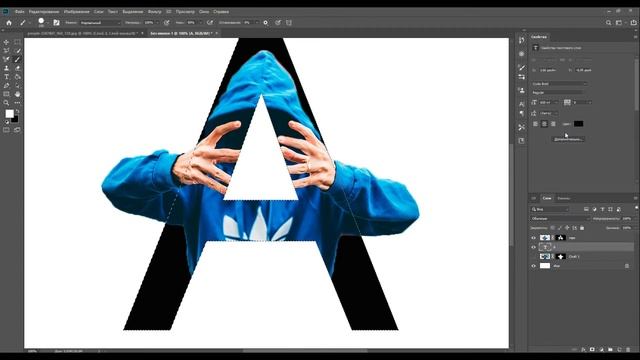Toggle pressure for opacity in options bar
Image resolution: width=640 pixels, height=360 pixels.
coord(167,23)
